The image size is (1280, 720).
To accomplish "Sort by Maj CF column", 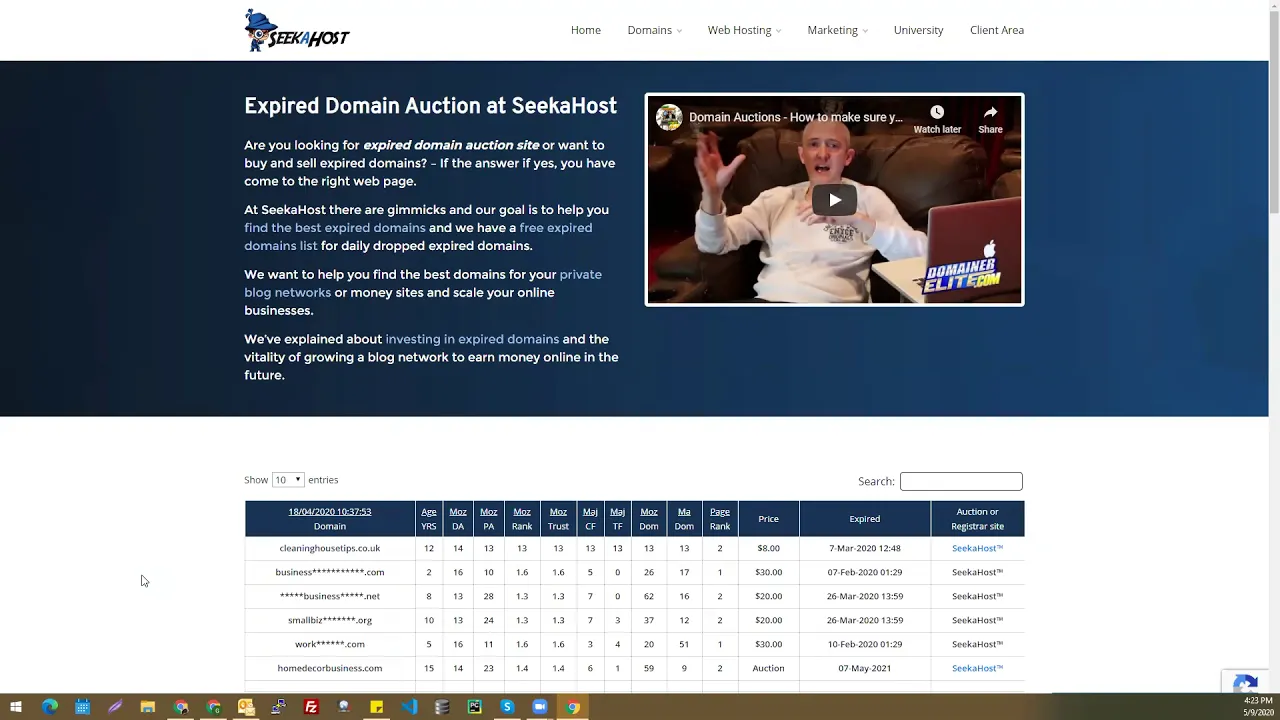I will click(590, 518).
